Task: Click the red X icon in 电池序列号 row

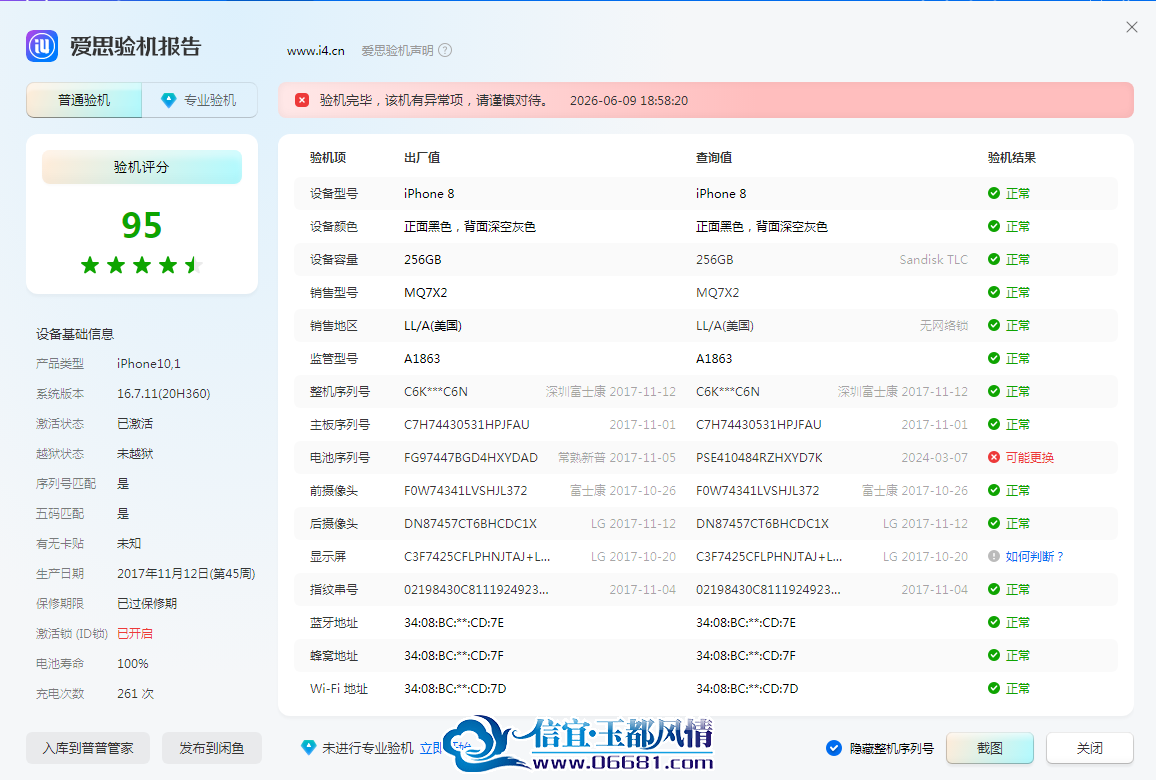Action: (994, 457)
